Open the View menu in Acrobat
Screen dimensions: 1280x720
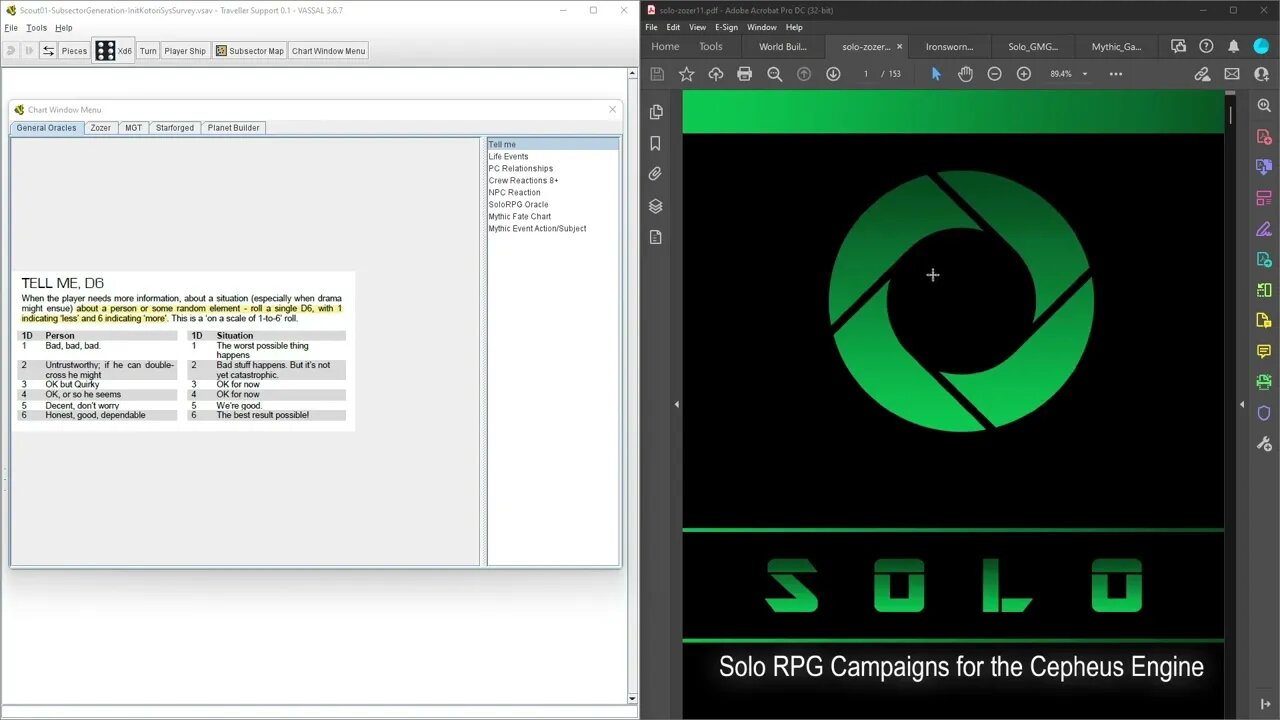pyautogui.click(x=697, y=27)
